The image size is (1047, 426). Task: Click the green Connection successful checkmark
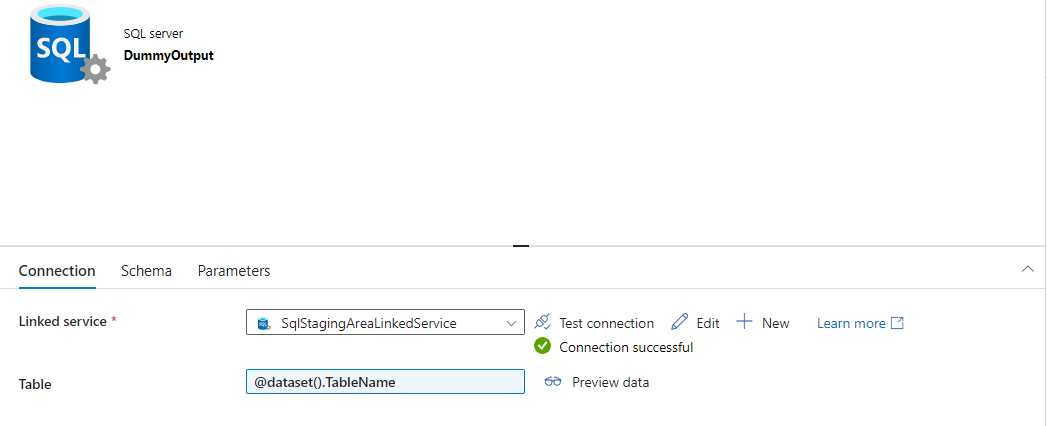(543, 347)
